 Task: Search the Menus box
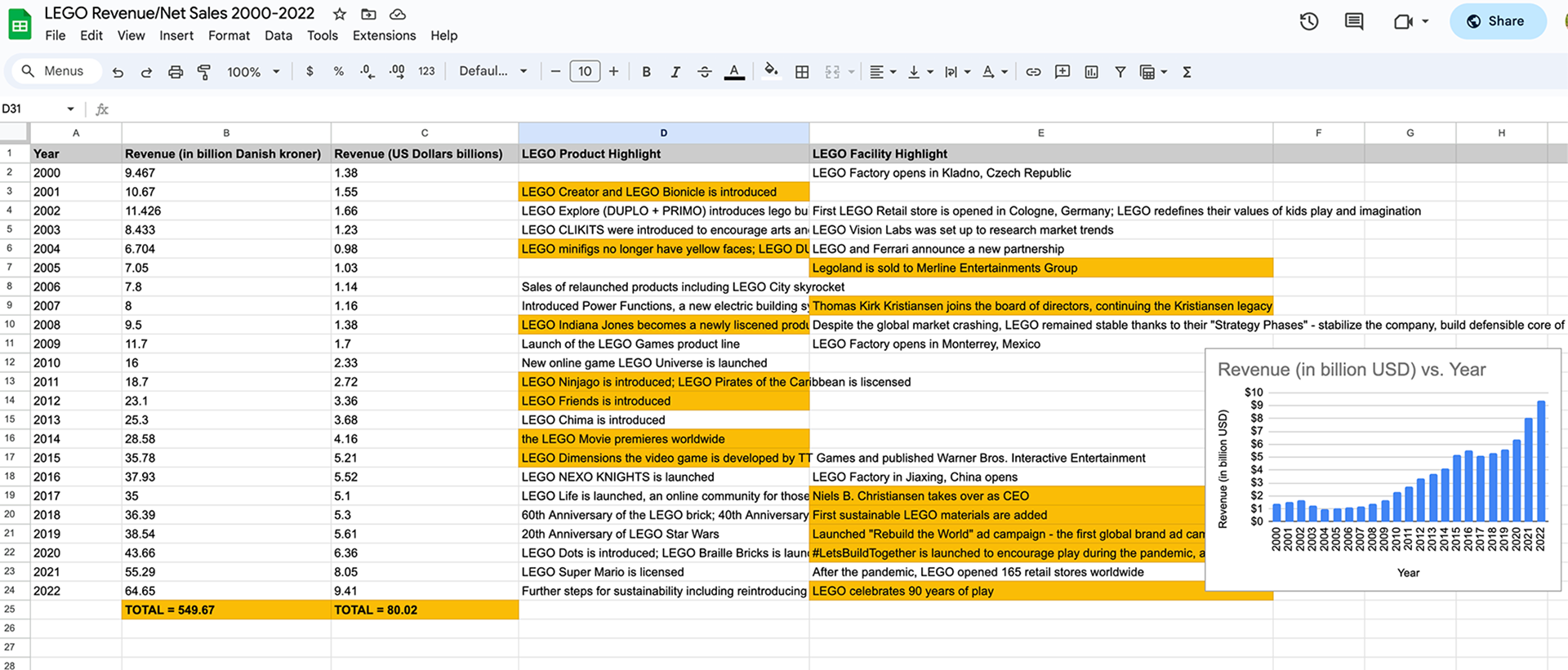(x=56, y=71)
